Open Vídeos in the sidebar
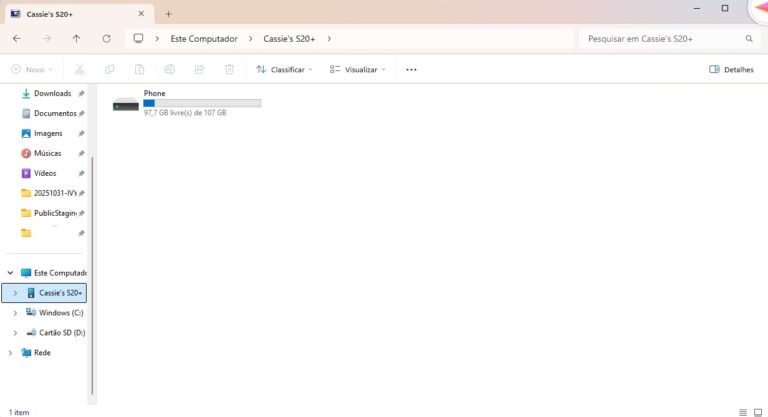The width and height of the screenshot is (768, 417). (46, 173)
